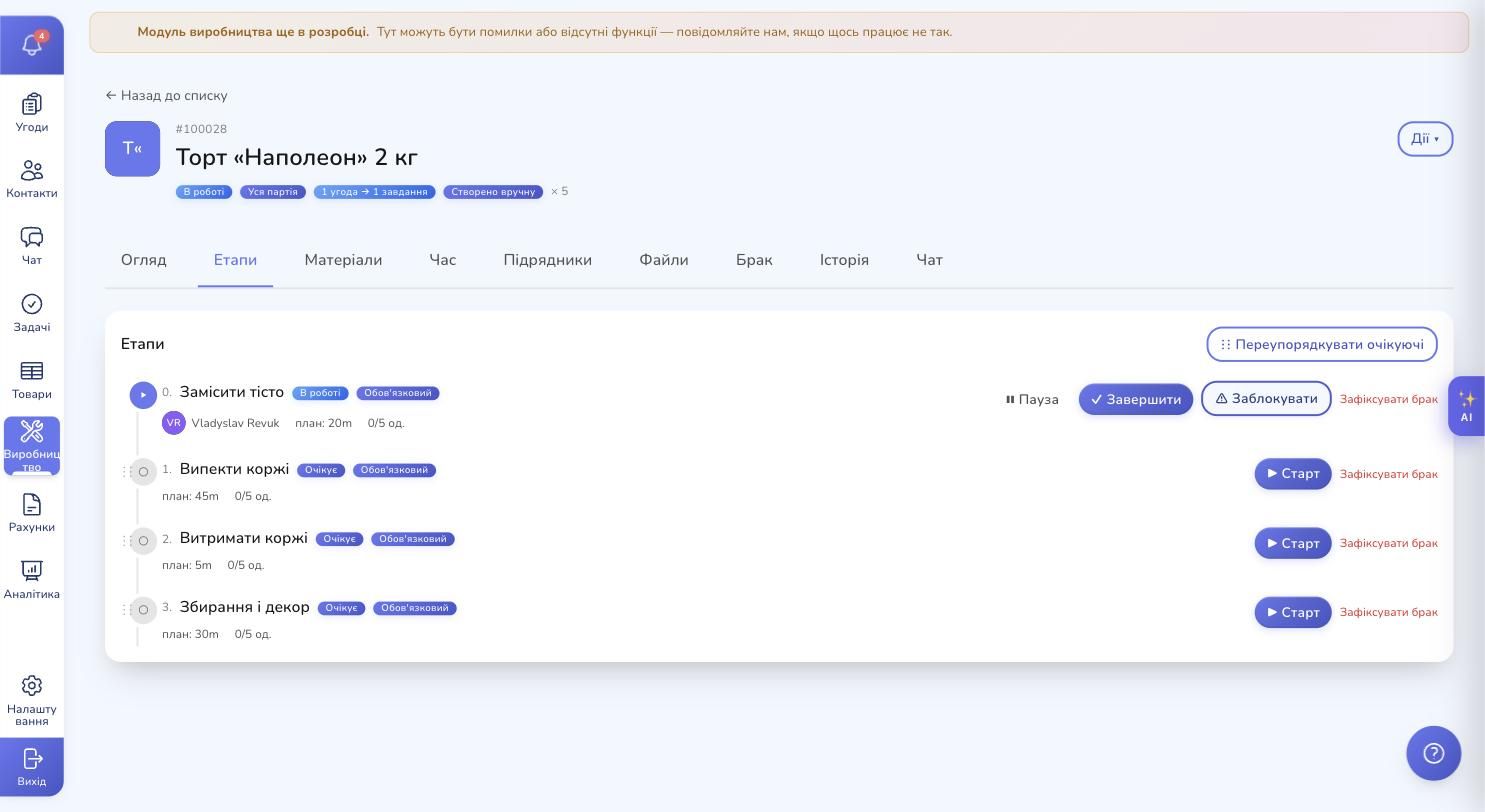Open Угоди in the sidebar

click(32, 113)
